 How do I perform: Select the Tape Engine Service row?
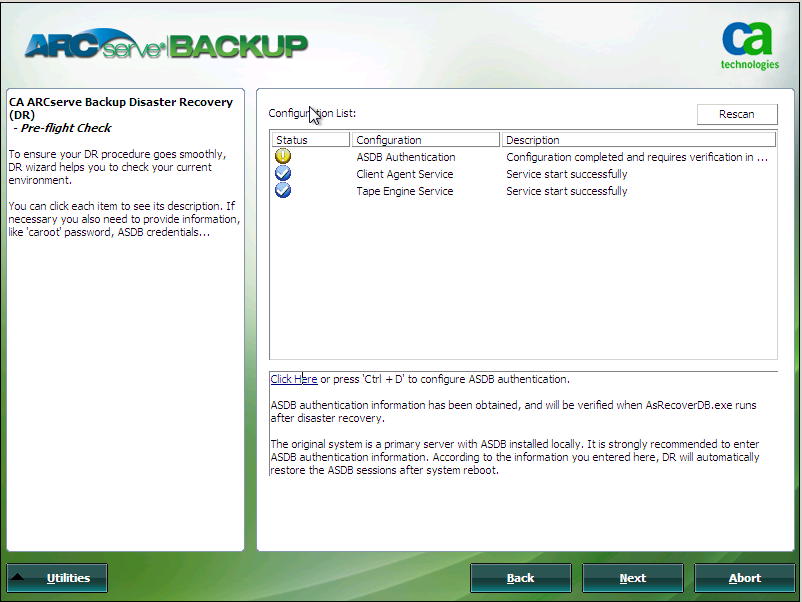click(523, 191)
